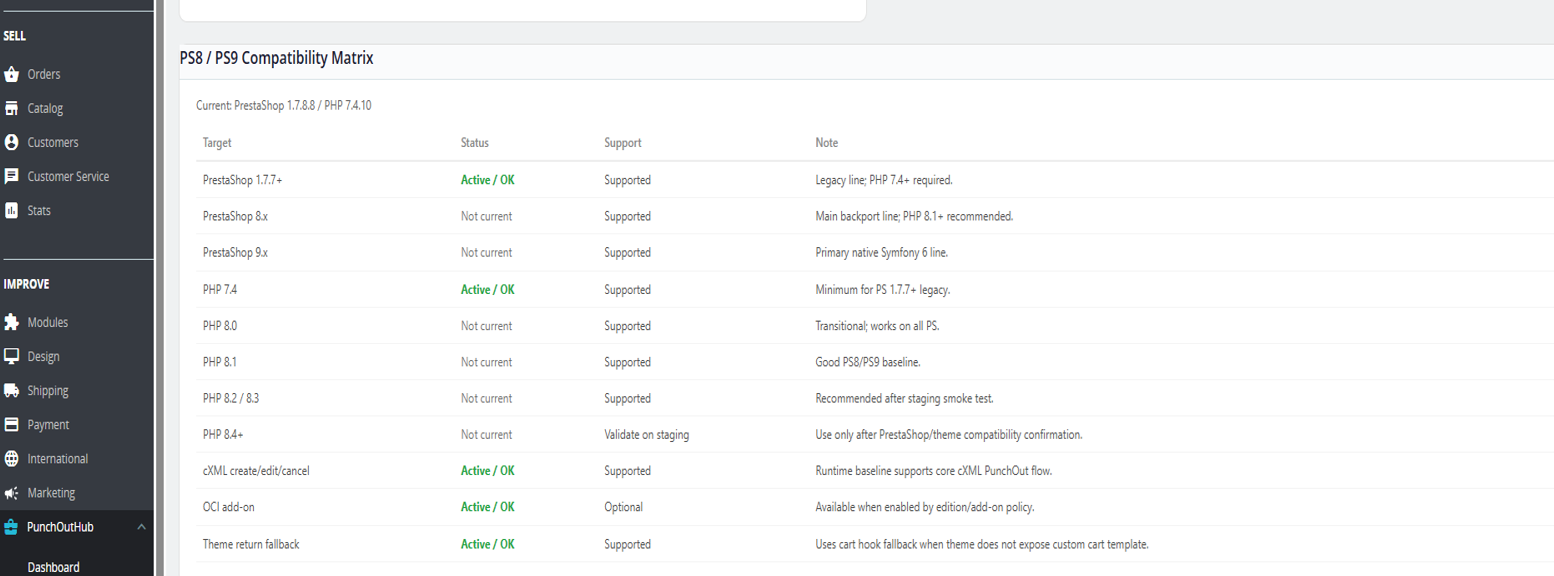Image resolution: width=1554 pixels, height=576 pixels.
Task: Click Not current status for PHP 8.4+
Action: pos(486,435)
